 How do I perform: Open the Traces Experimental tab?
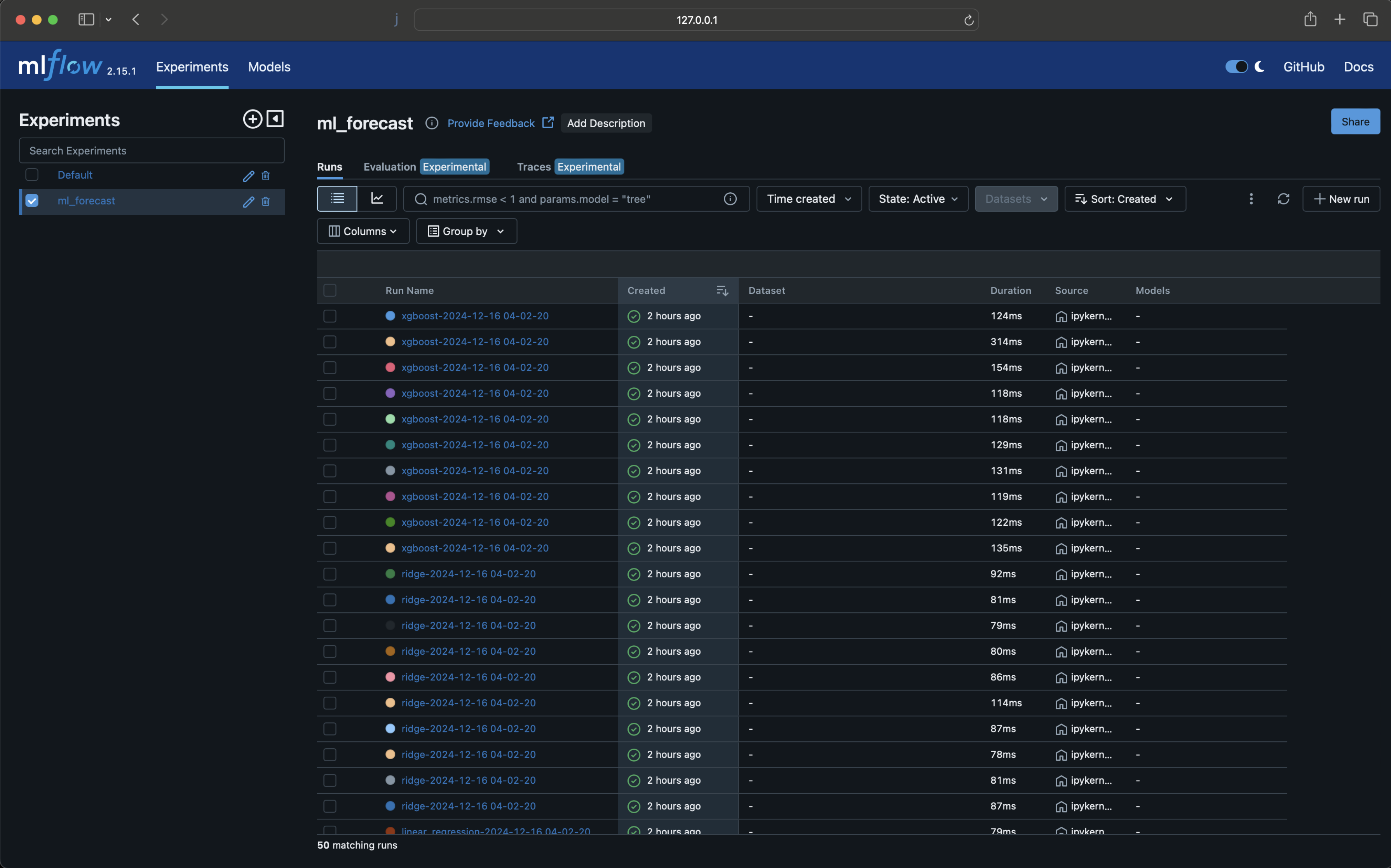pyautogui.click(x=568, y=166)
